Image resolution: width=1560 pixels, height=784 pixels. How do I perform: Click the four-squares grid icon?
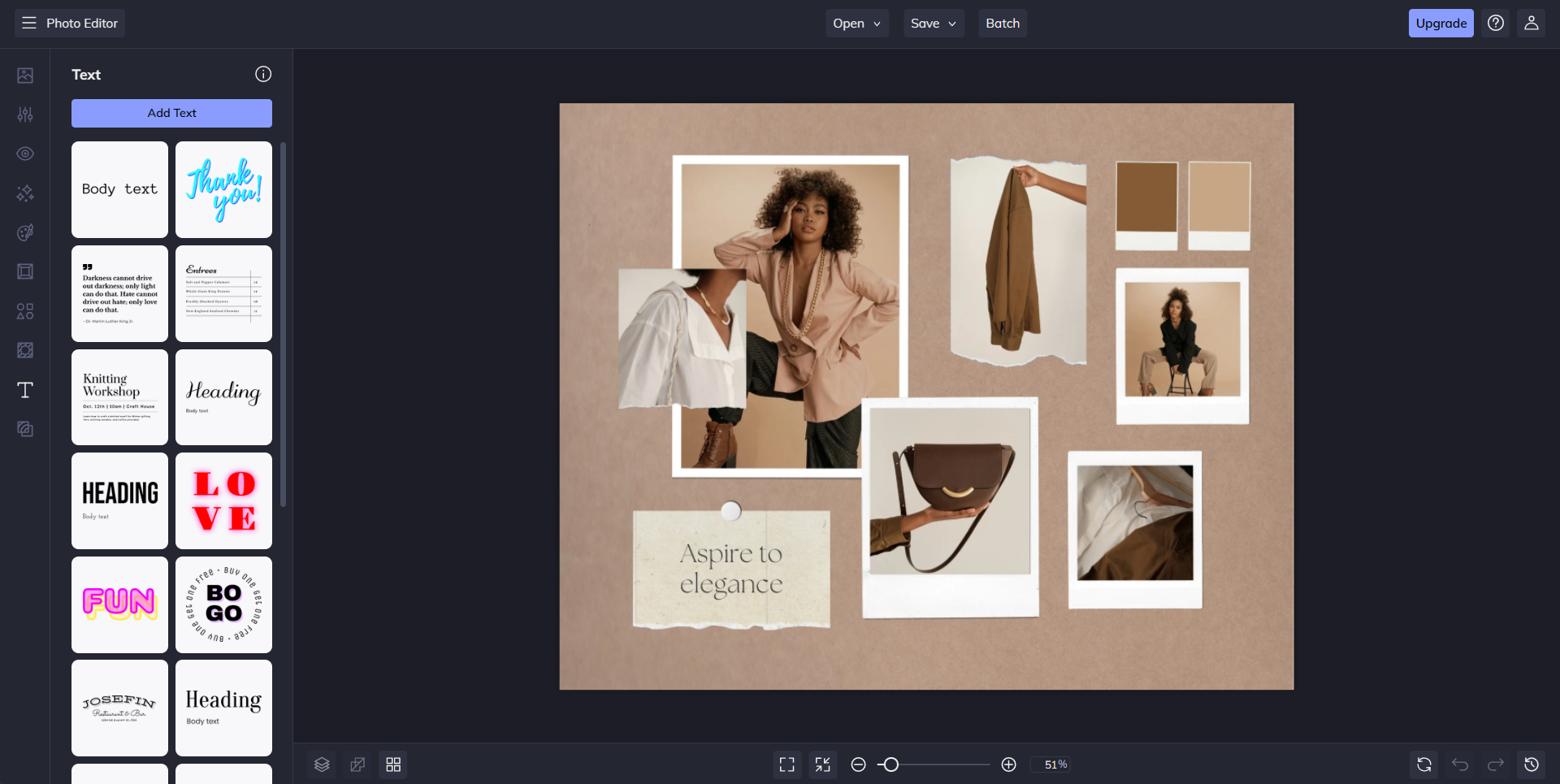click(393, 765)
